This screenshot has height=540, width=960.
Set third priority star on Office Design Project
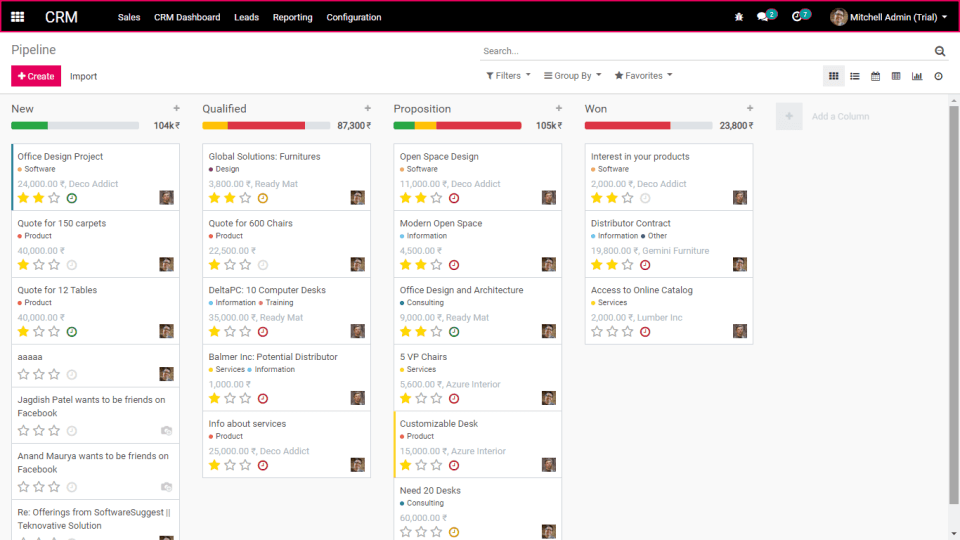[x=54, y=198]
